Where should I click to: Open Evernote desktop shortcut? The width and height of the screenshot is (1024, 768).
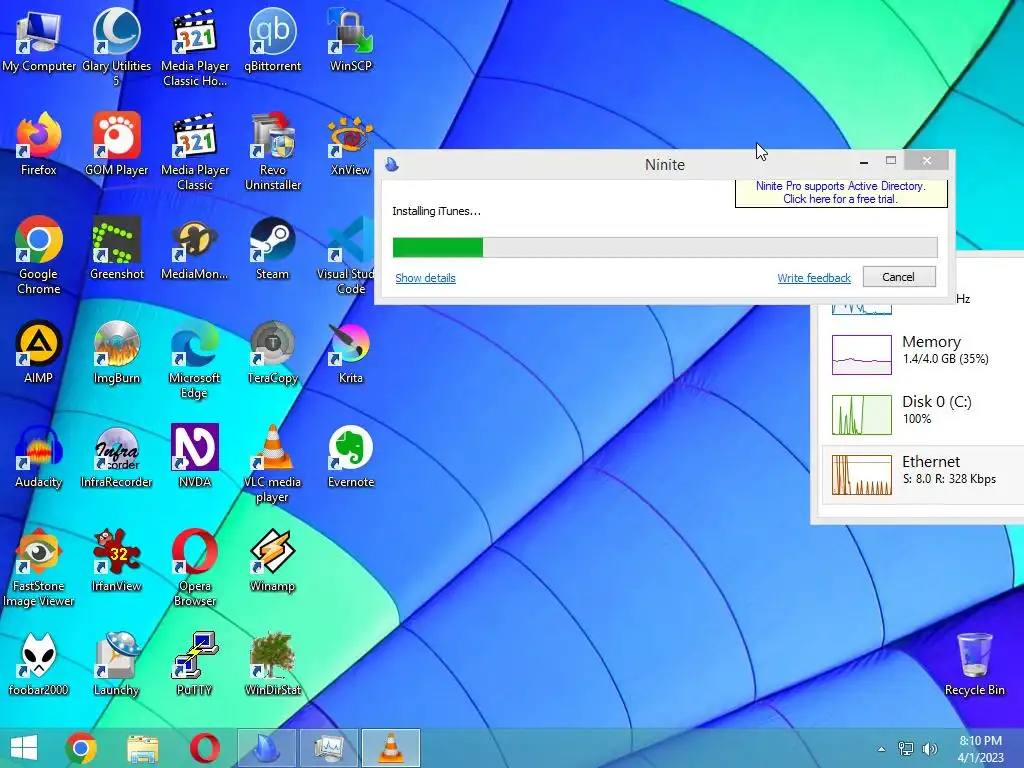[x=351, y=456]
